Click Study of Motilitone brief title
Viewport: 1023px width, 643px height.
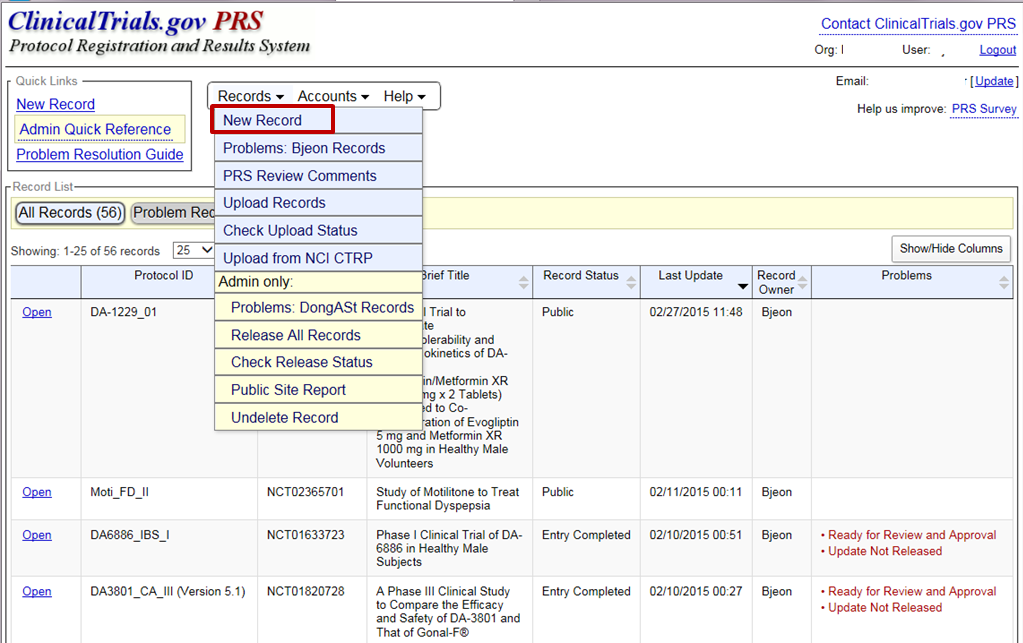448,499
